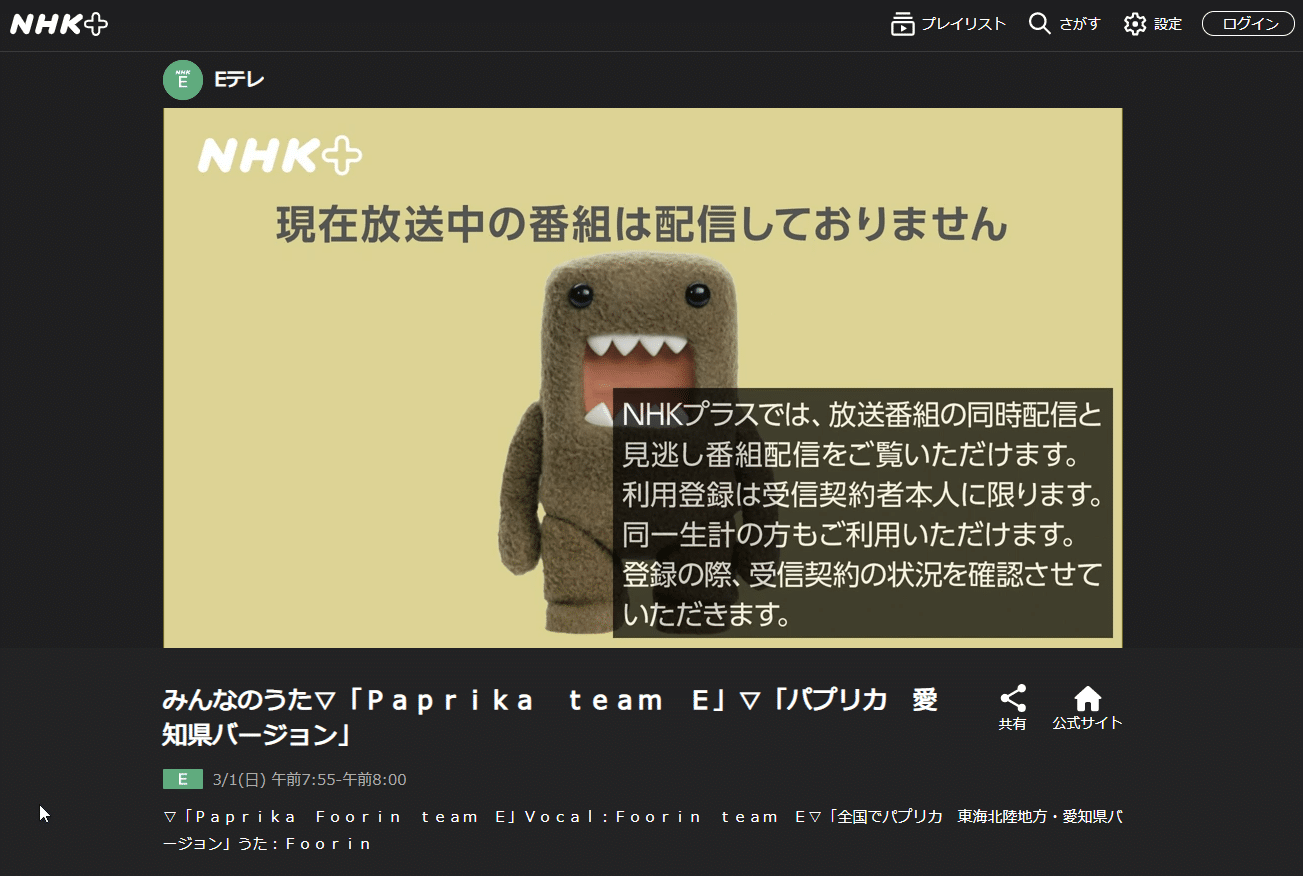Image resolution: width=1303 pixels, height=876 pixels.
Task: Open 公式サイト link
Action: [x=1087, y=723]
